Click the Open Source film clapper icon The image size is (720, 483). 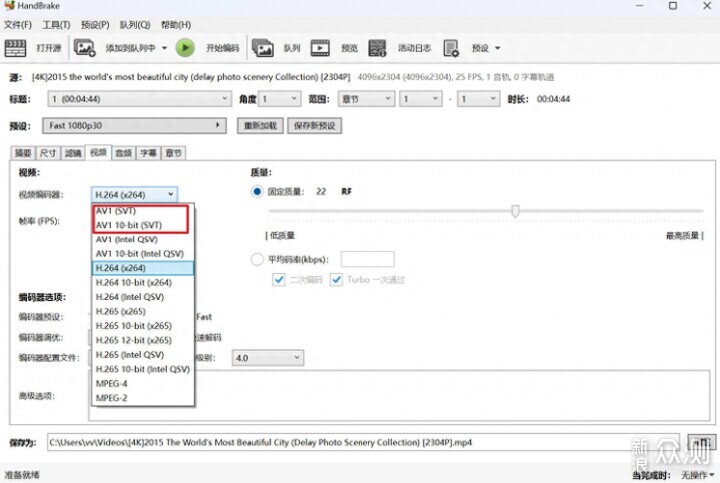pyautogui.click(x=15, y=48)
